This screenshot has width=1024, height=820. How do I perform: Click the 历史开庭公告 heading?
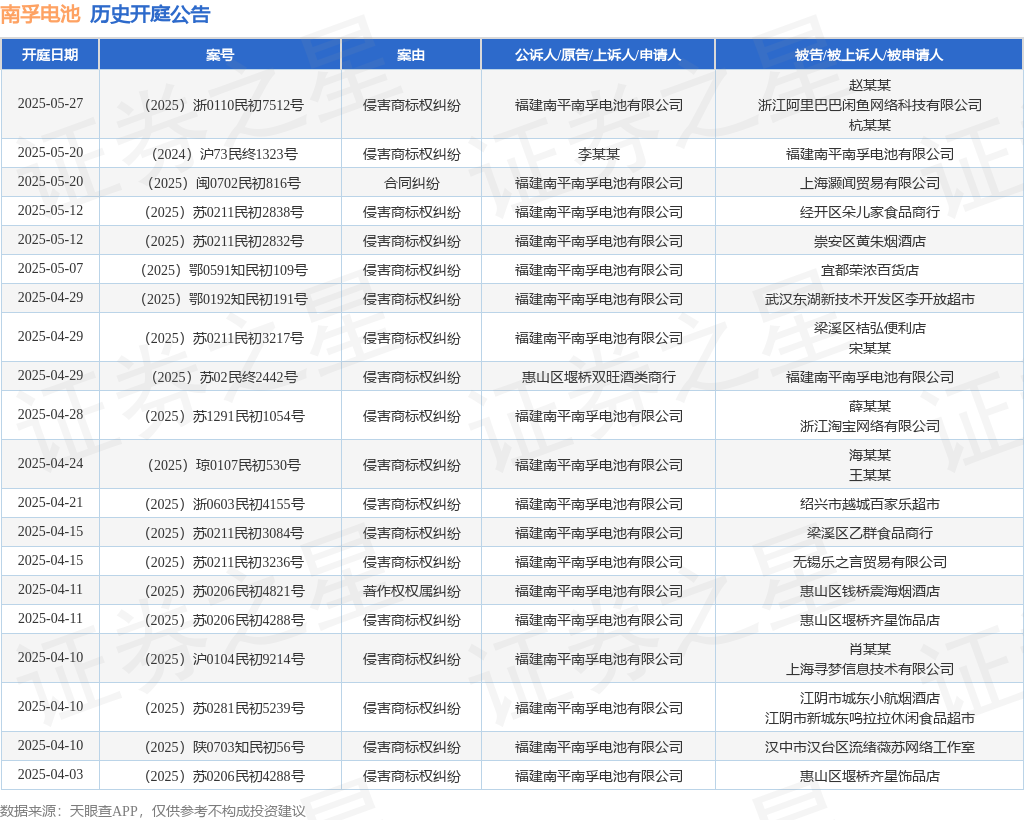(150, 14)
